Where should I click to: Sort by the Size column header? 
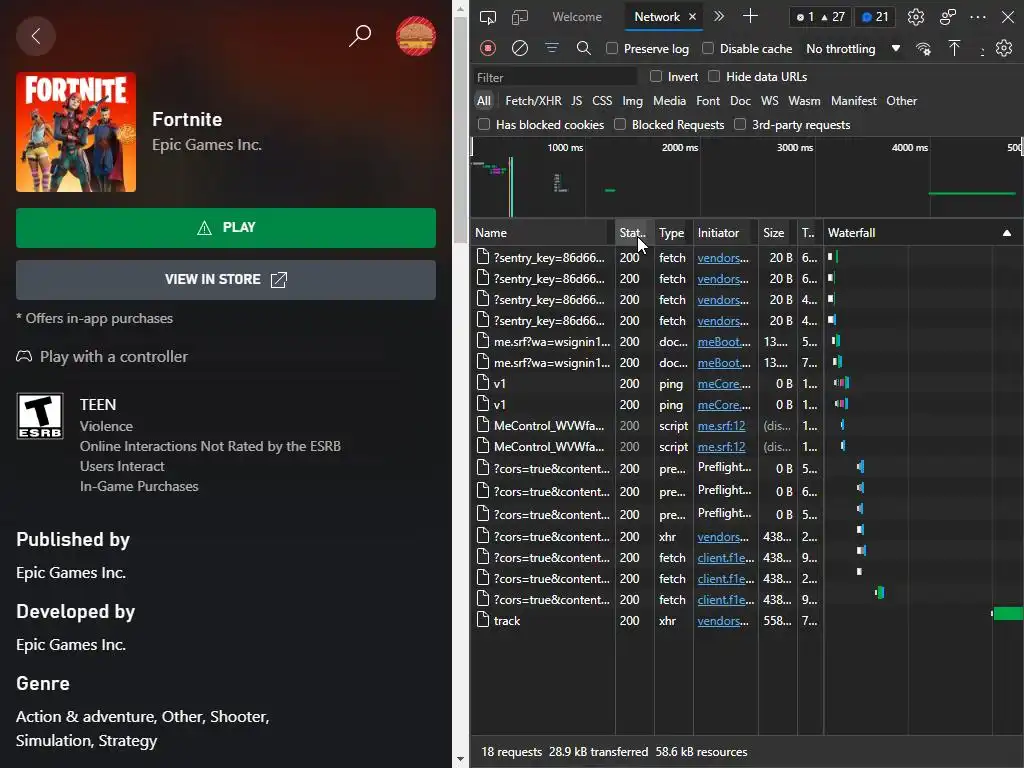[x=776, y=233]
